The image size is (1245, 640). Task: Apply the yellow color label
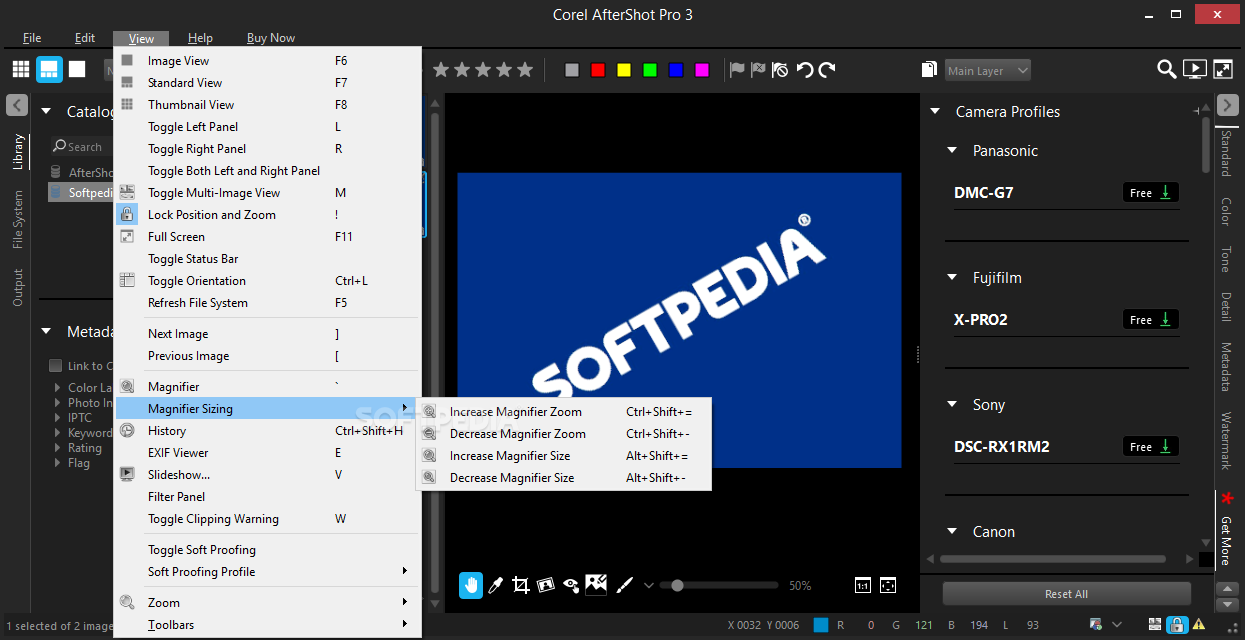pyautogui.click(x=624, y=70)
